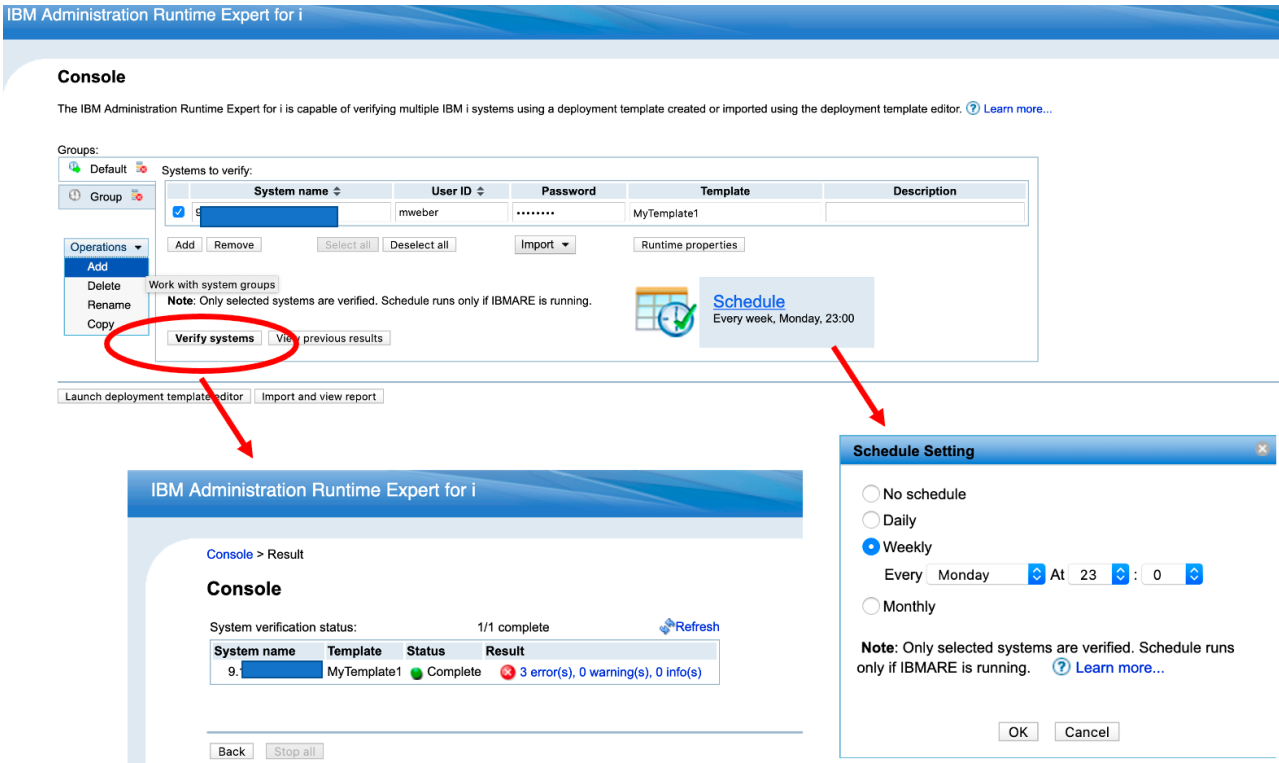The width and height of the screenshot is (1279, 763).
Task: Click the help icon in the Schedule Setting dialog
Action: click(1062, 667)
